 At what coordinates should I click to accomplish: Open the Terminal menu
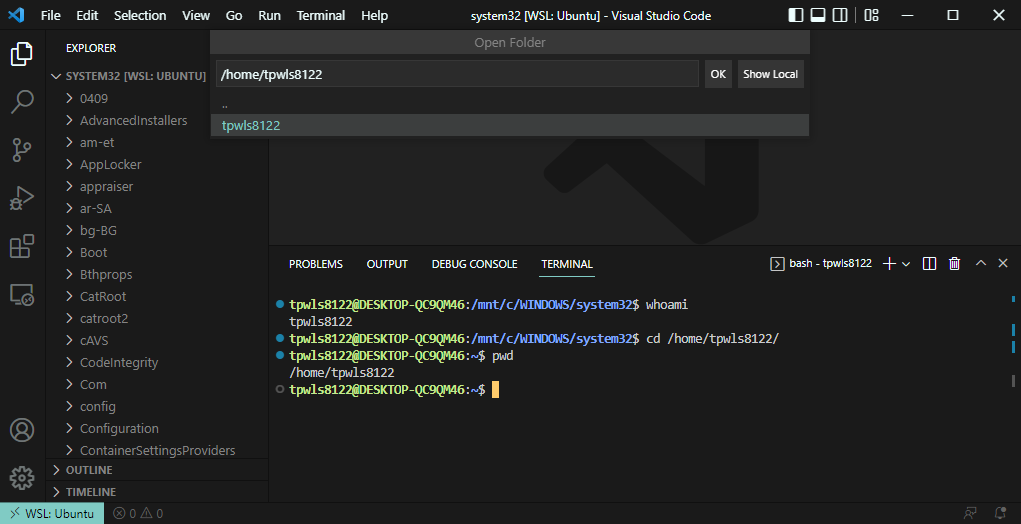[x=320, y=16]
